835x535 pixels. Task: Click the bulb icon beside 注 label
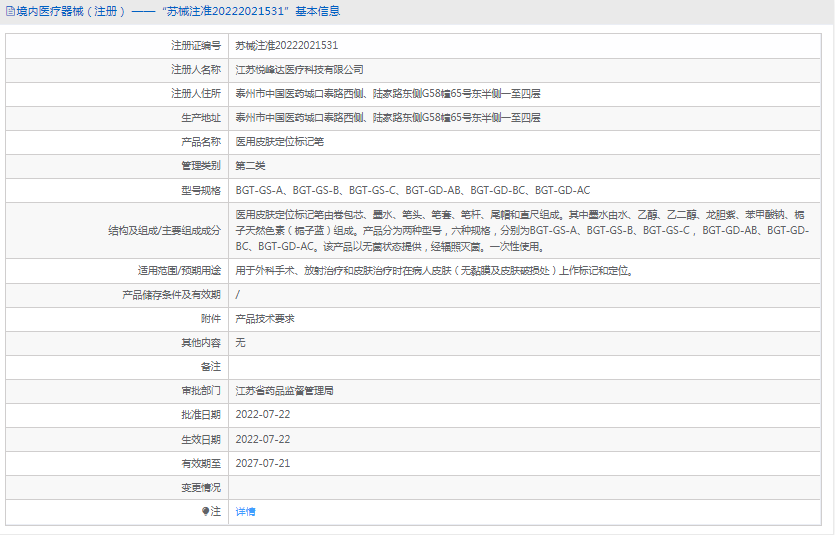(206, 511)
